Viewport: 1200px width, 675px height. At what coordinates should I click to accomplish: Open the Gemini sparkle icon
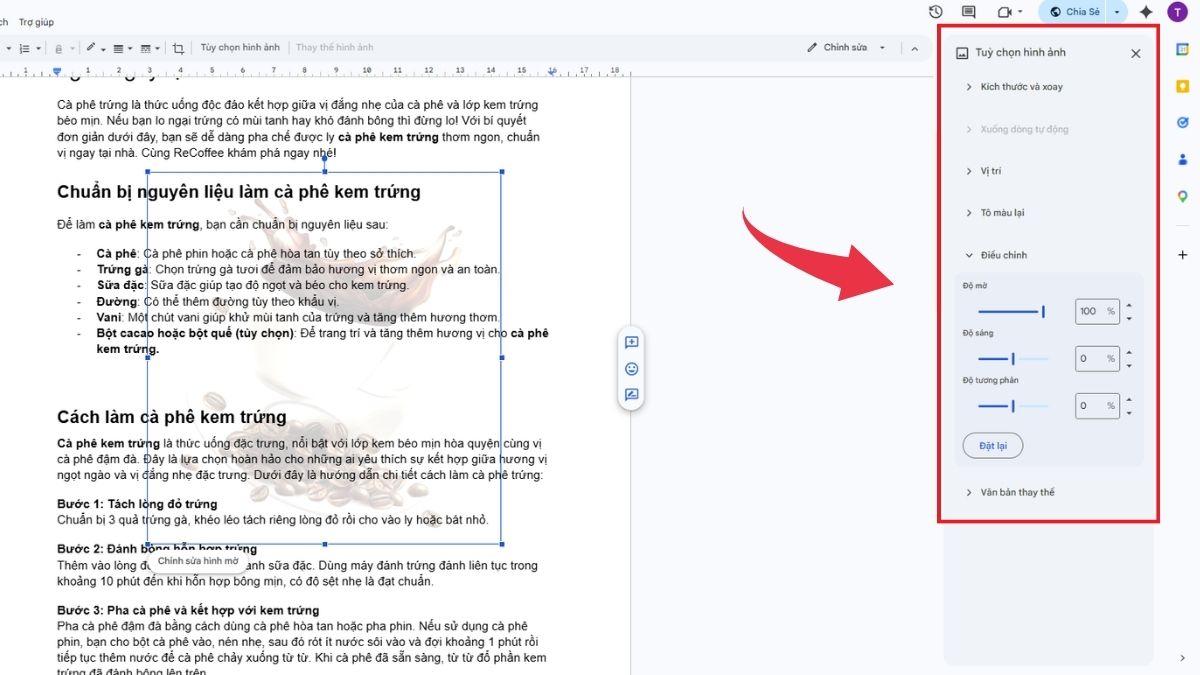(1146, 12)
